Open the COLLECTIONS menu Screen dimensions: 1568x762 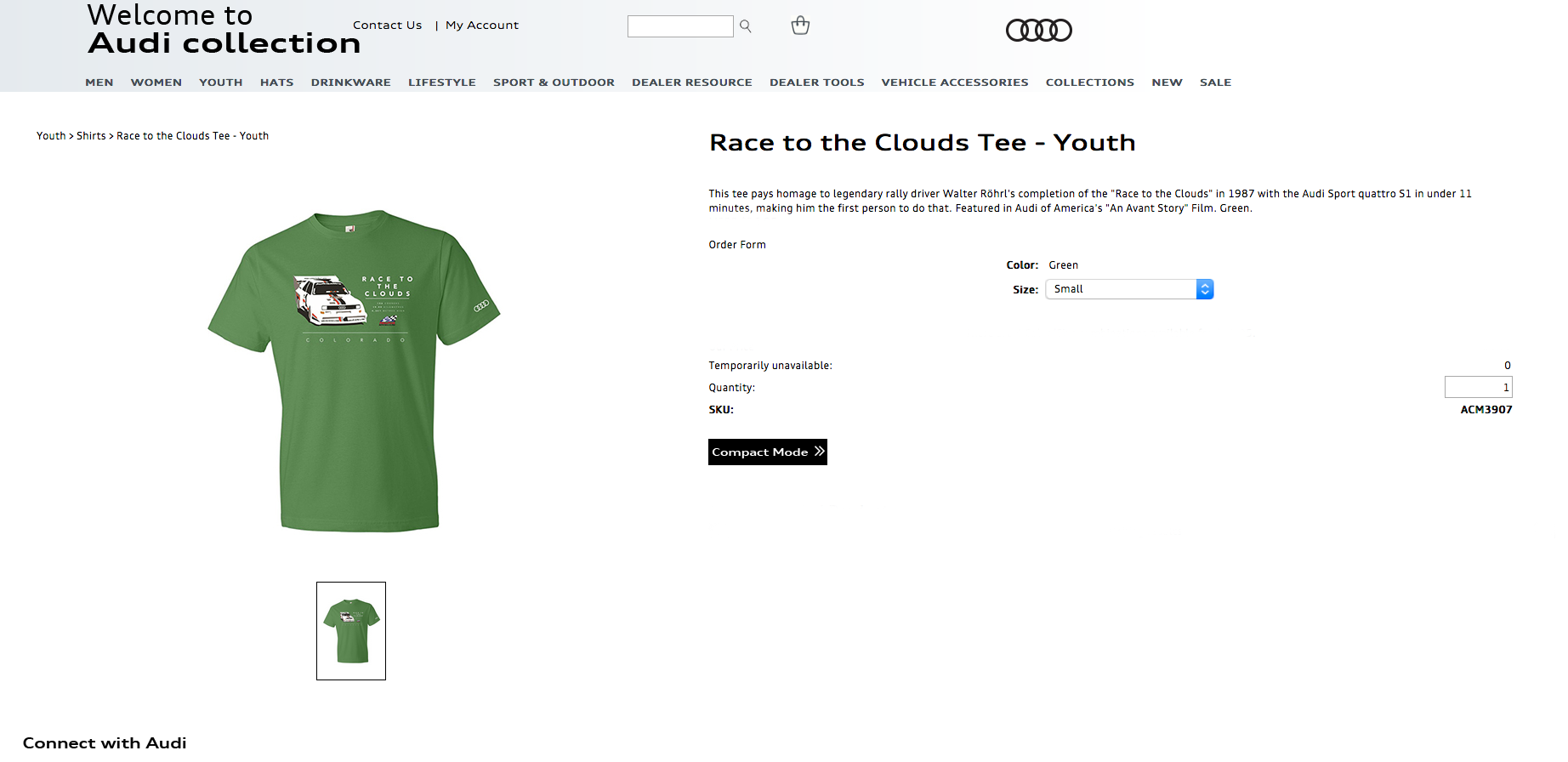click(1090, 82)
